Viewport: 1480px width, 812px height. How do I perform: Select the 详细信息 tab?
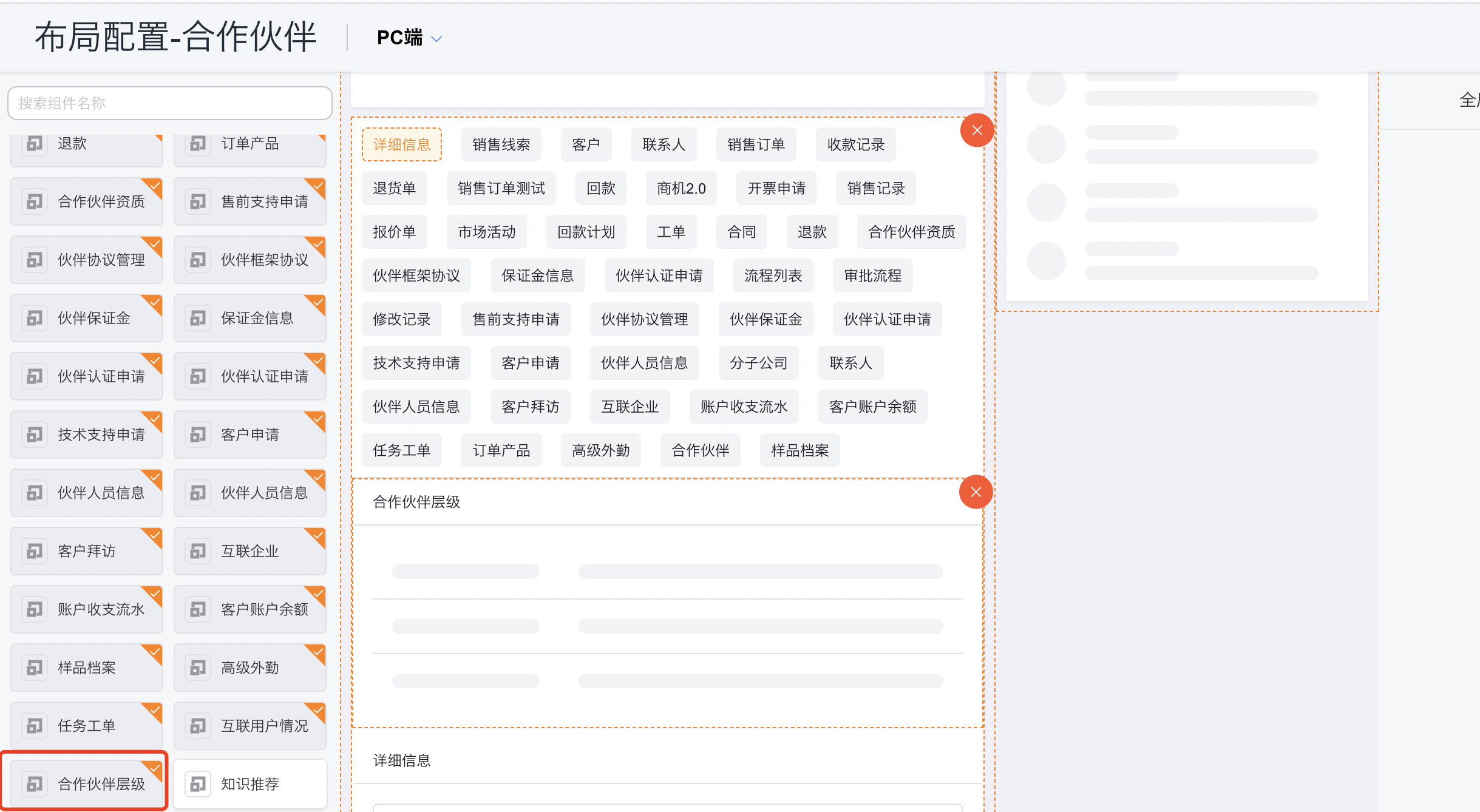402,144
